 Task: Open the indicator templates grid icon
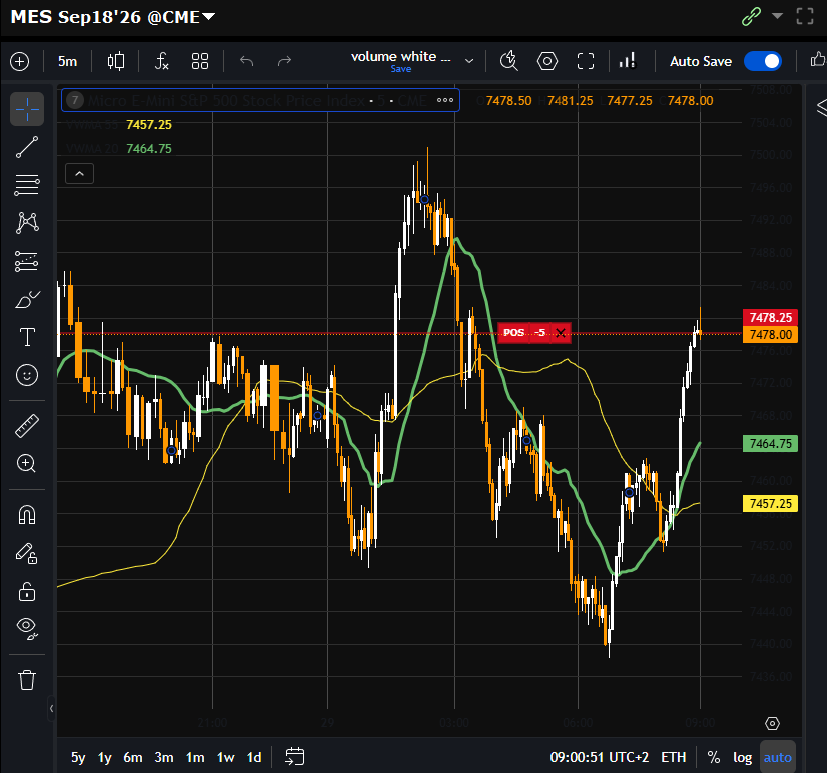pos(200,61)
